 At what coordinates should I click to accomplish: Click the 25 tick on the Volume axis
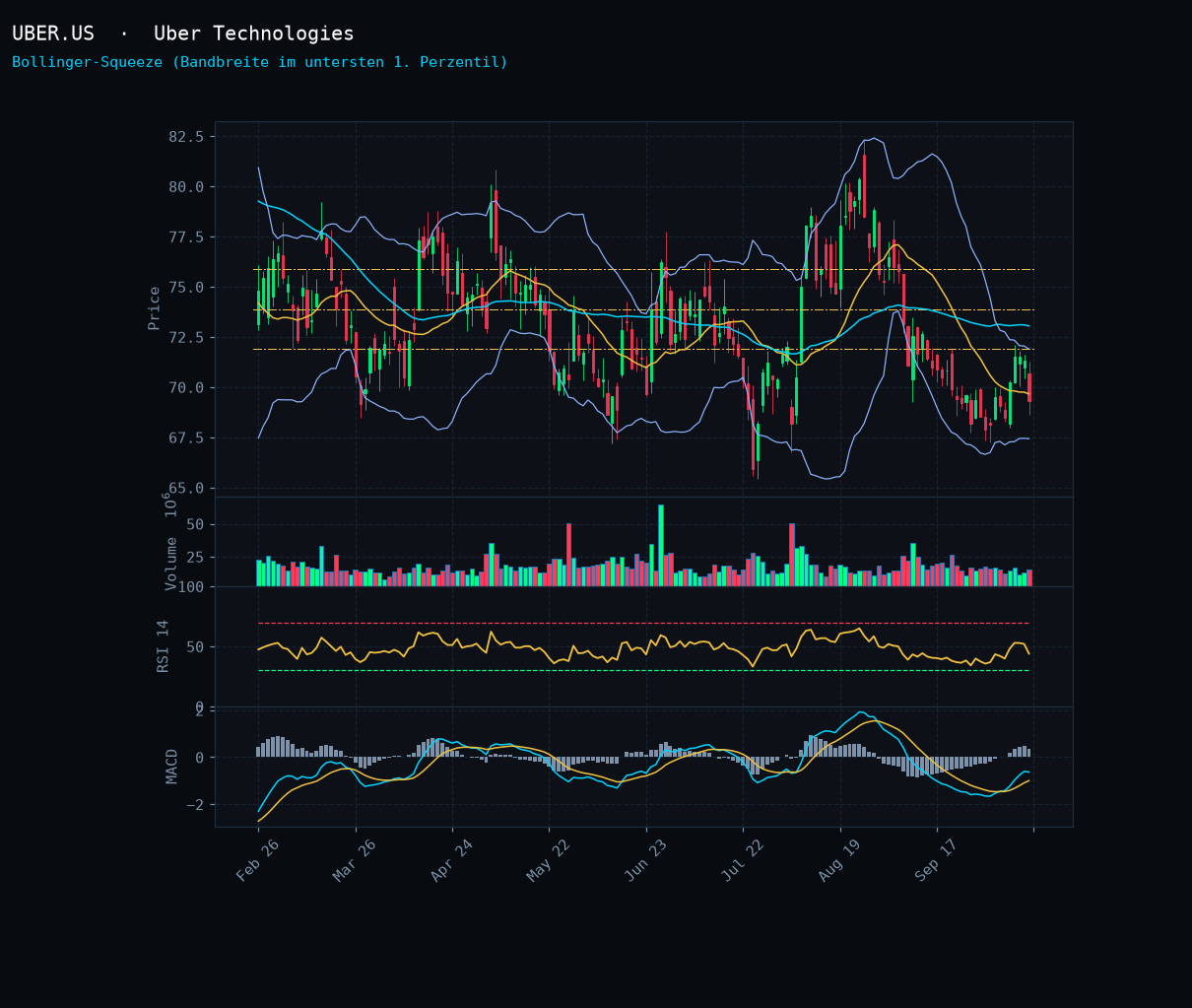[x=195, y=558]
